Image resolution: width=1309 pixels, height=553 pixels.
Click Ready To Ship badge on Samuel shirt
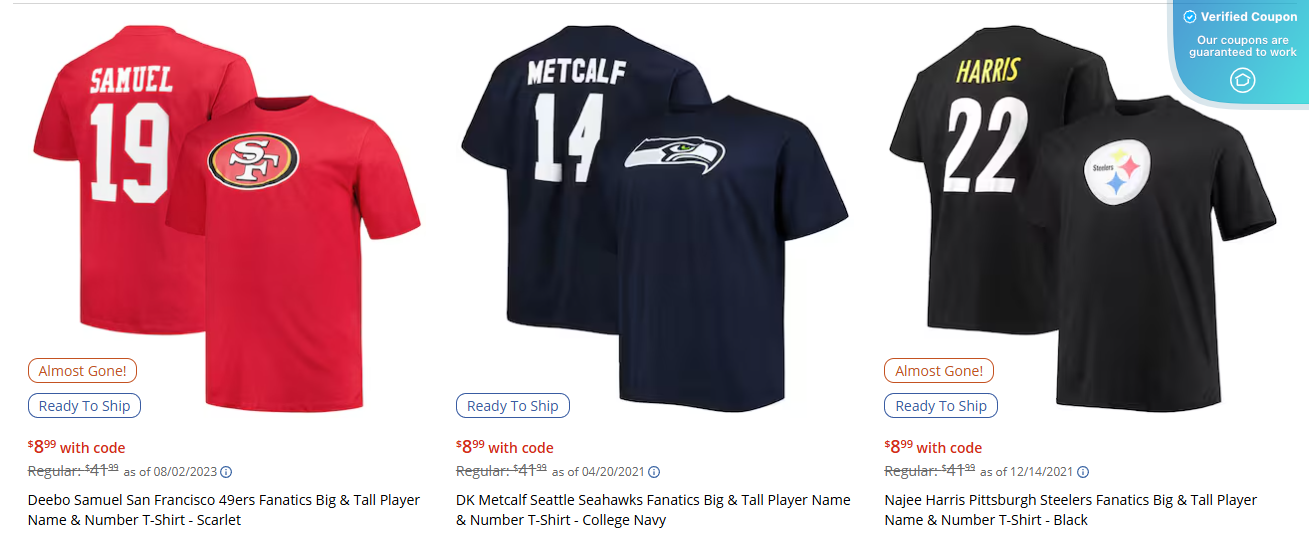coord(85,406)
